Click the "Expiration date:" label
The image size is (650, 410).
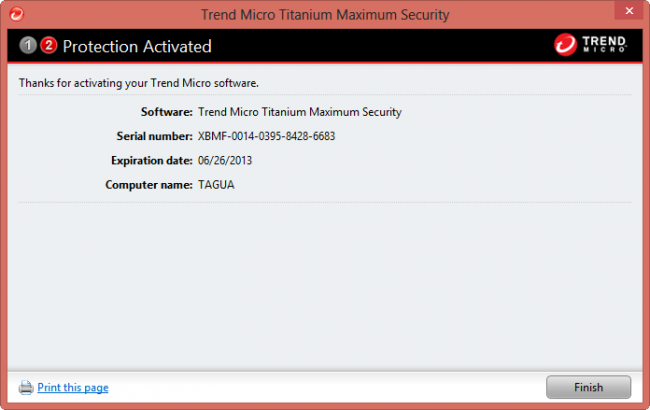151,161
